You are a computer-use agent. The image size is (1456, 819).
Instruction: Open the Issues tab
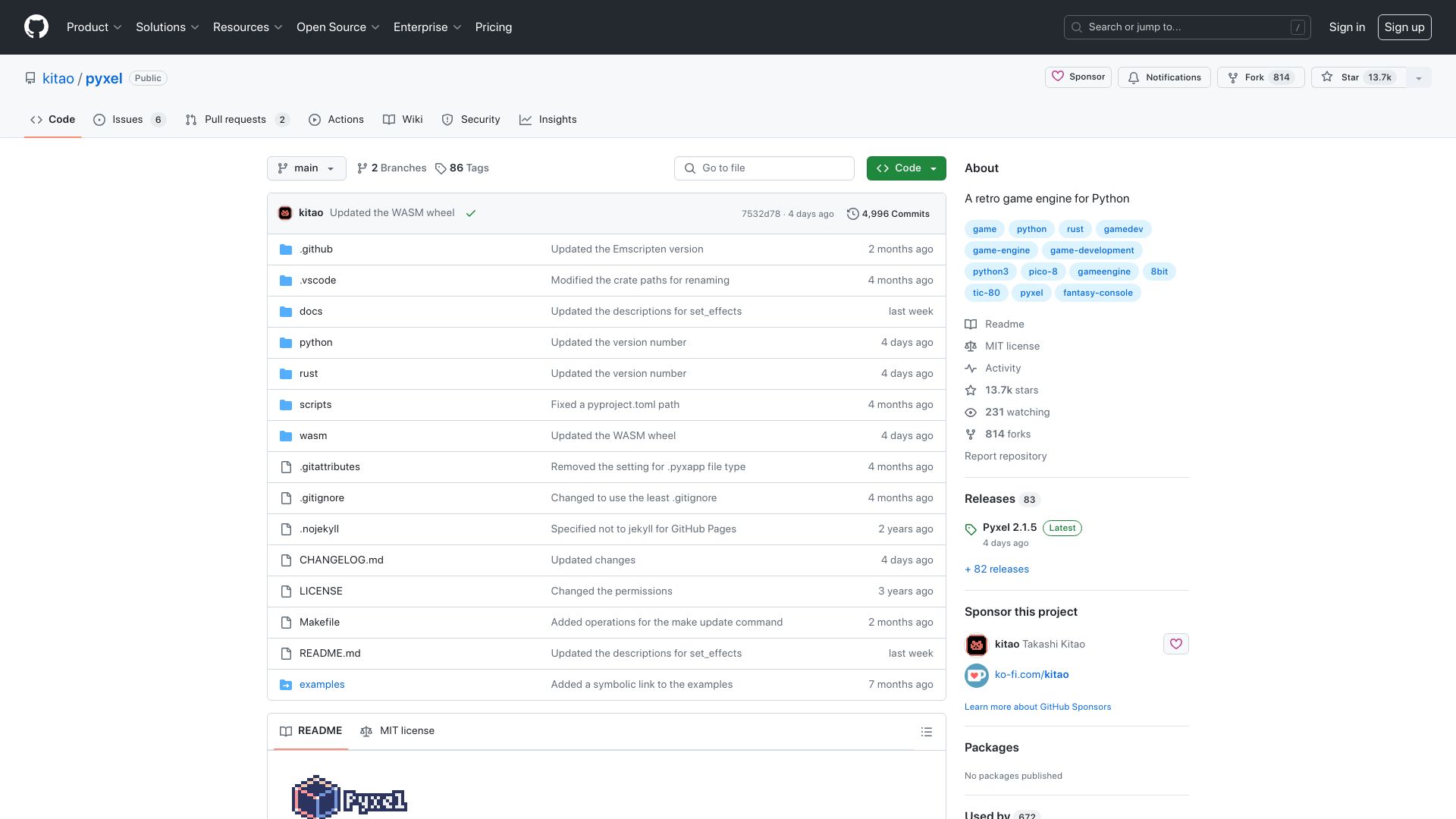(129, 120)
